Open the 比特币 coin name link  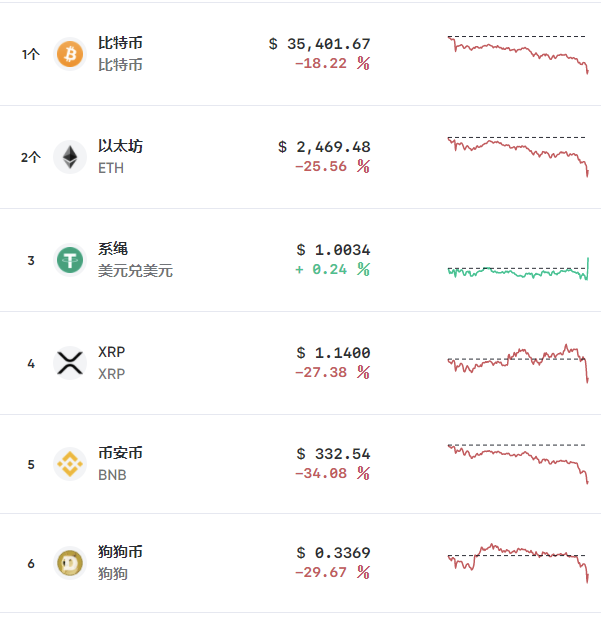click(x=120, y=44)
